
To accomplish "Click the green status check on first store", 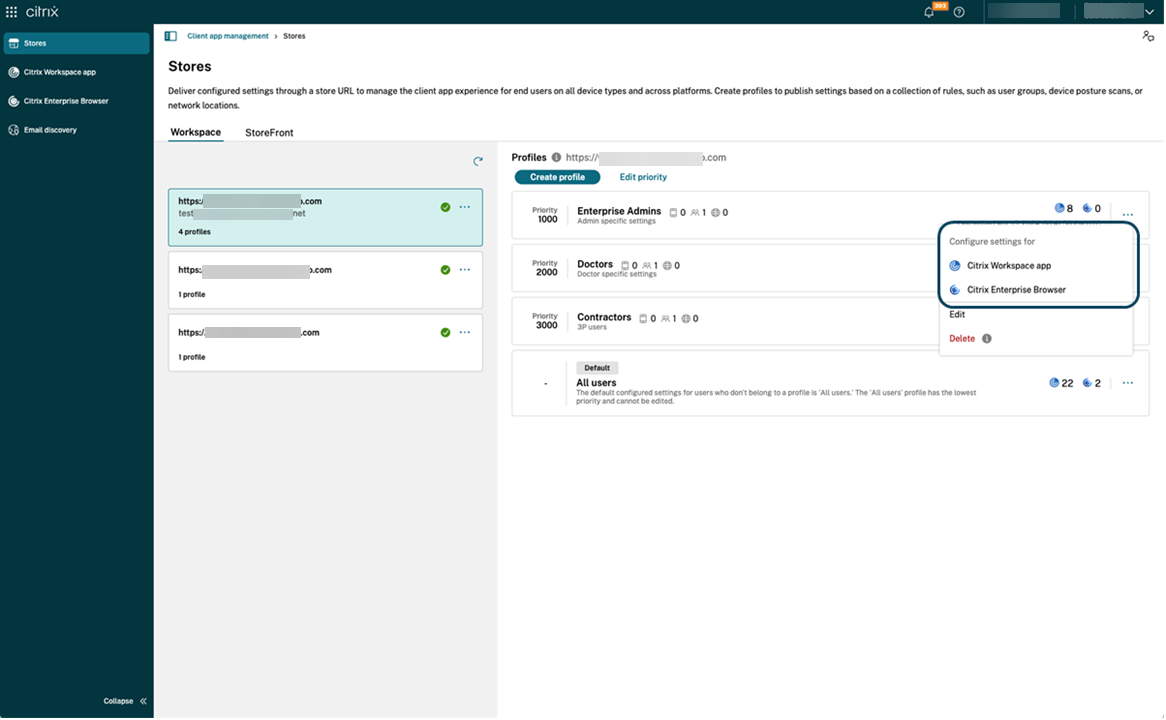I will 445,207.
